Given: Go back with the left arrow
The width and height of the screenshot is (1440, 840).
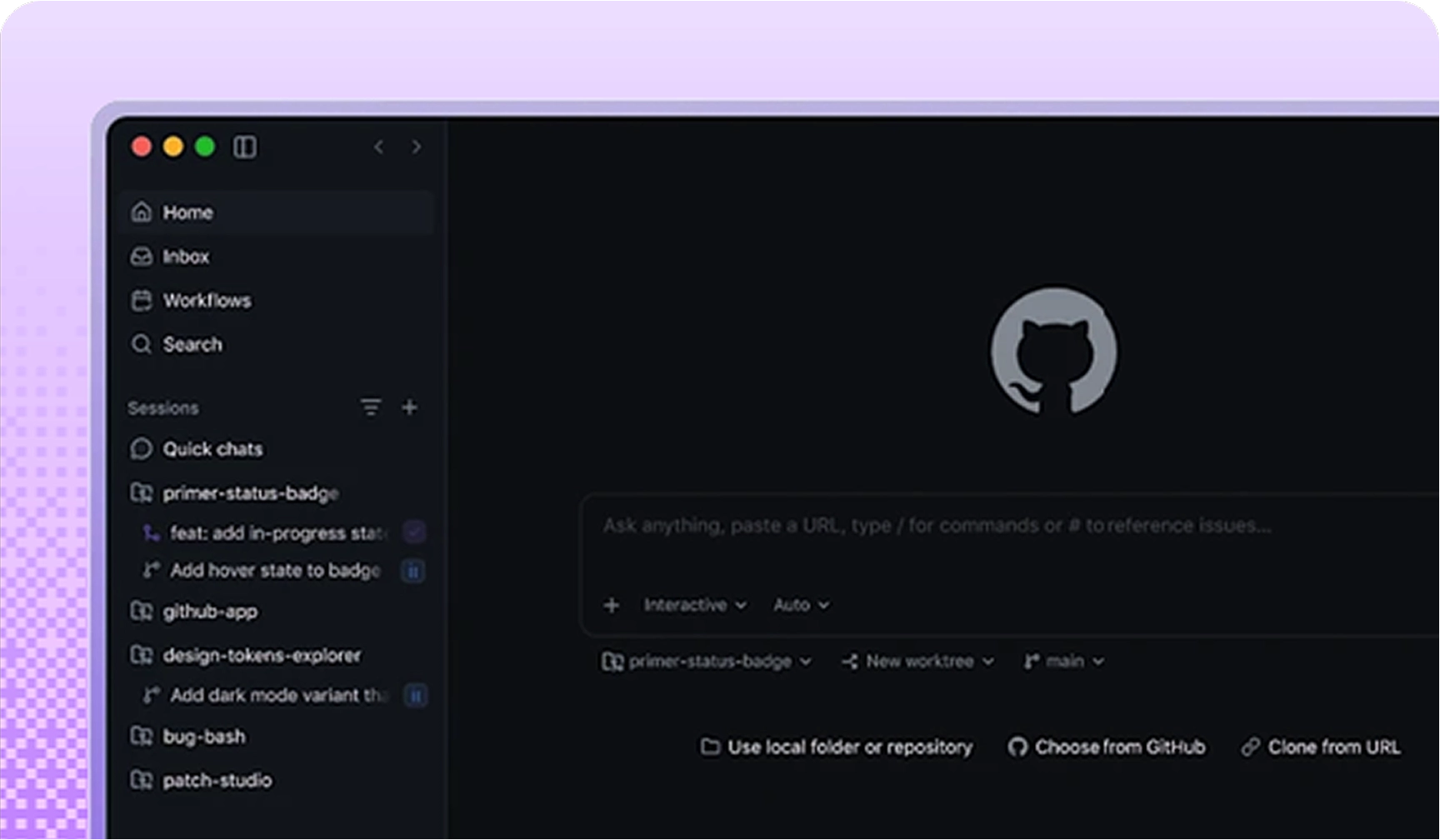Looking at the screenshot, I should [379, 147].
